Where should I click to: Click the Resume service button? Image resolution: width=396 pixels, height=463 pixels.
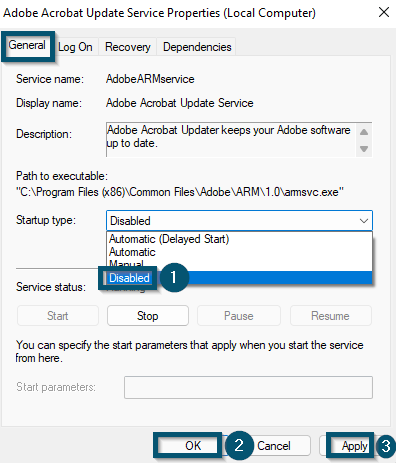(x=330, y=316)
